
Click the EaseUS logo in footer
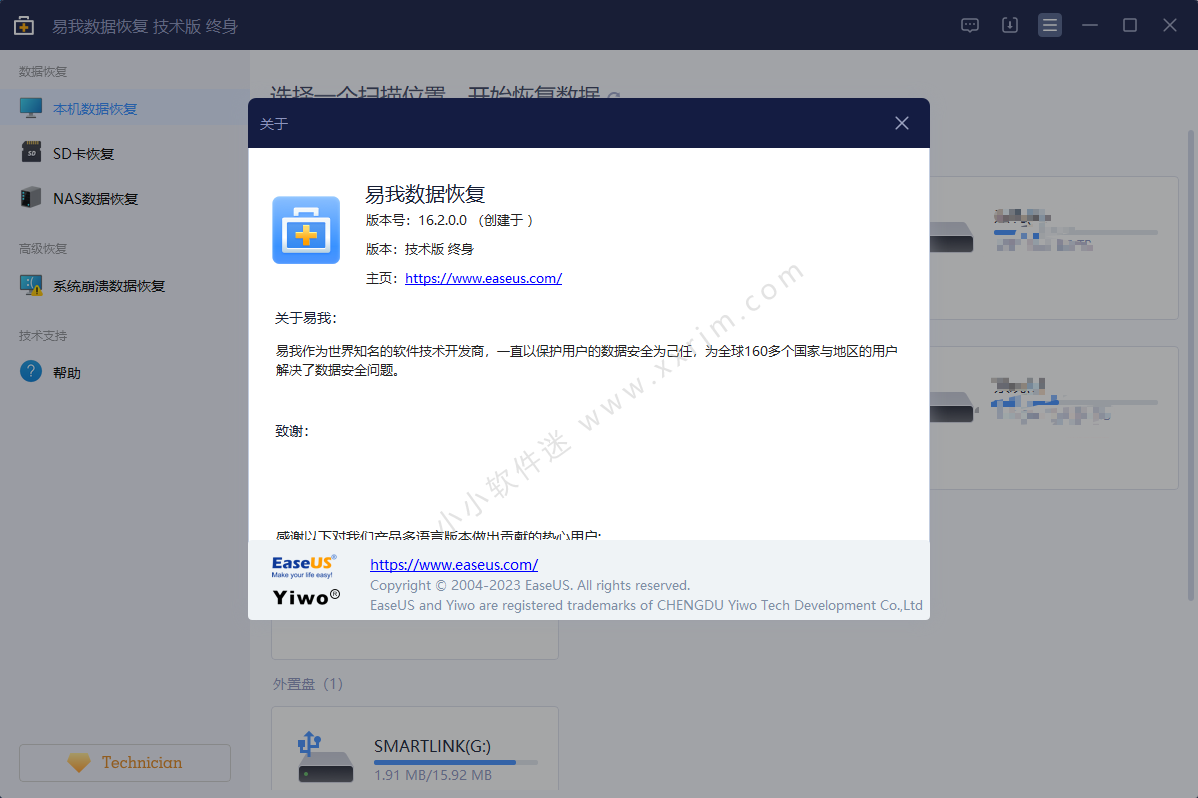point(304,566)
